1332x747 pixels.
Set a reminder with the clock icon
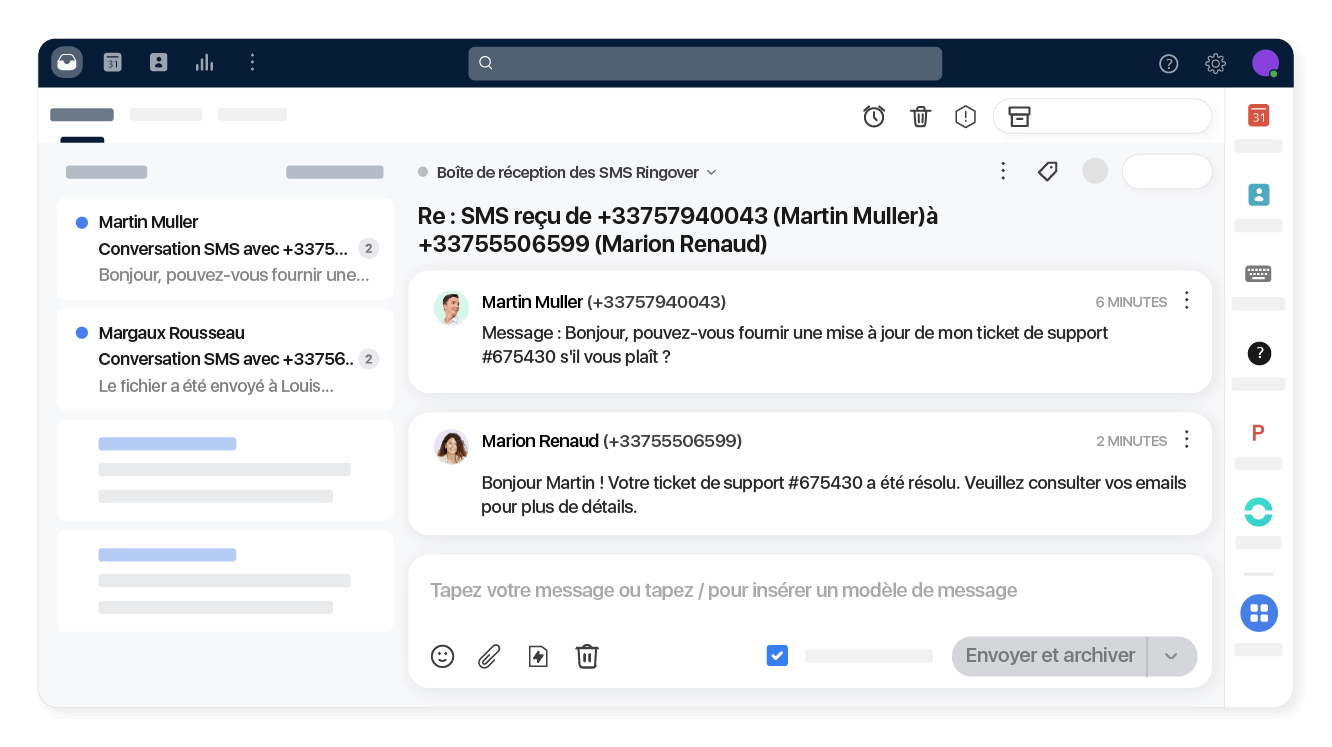tap(874, 116)
